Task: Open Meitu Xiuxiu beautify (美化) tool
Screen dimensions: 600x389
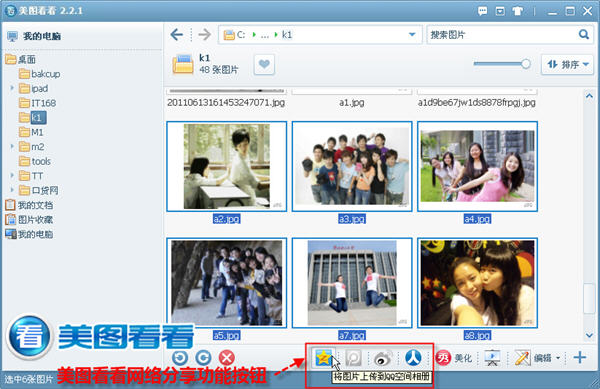Action: click(454, 358)
